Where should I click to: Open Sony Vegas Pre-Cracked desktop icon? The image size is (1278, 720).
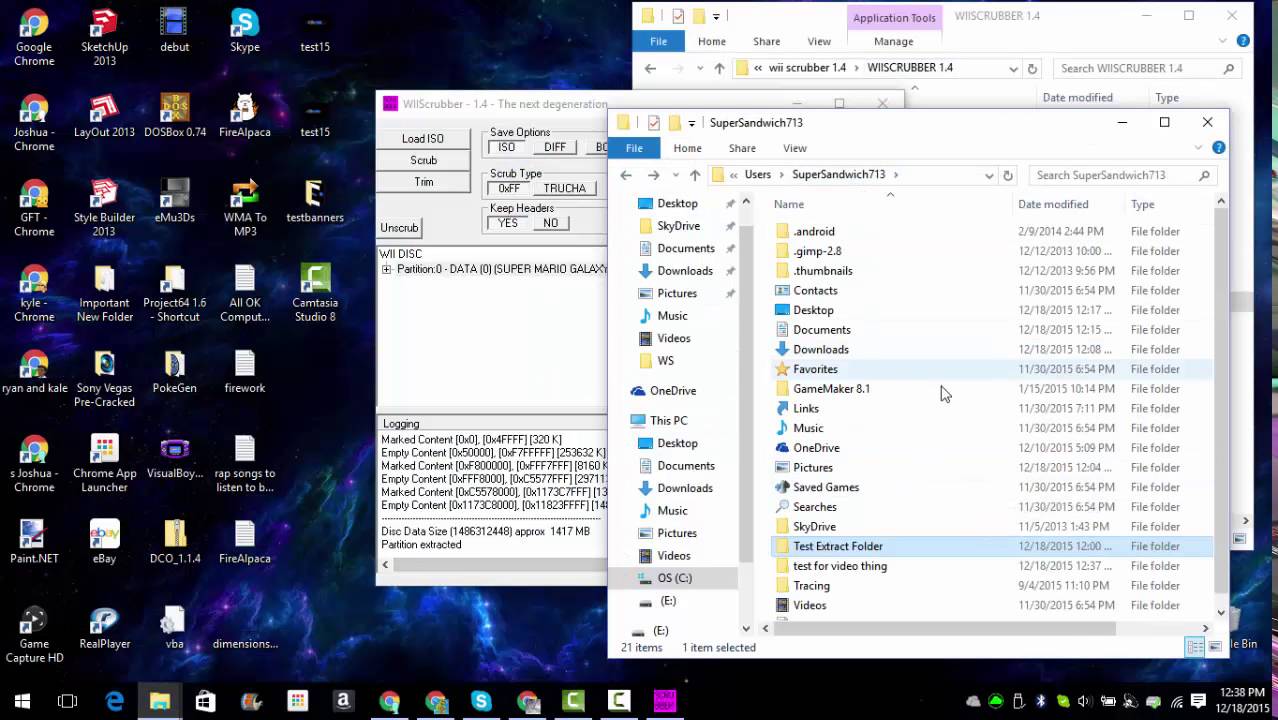click(104, 378)
